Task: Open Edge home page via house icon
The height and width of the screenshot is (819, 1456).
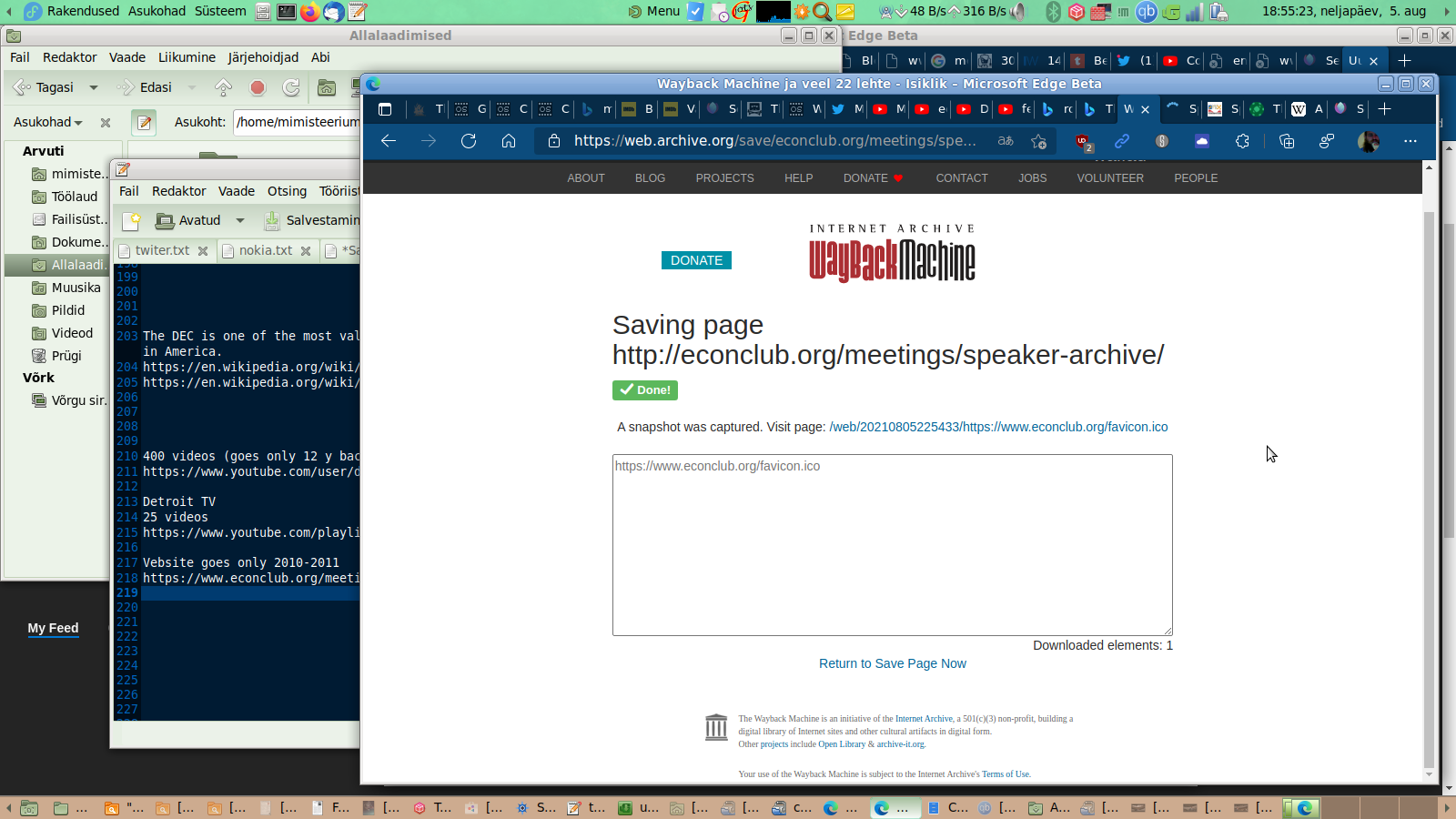Action: [x=509, y=141]
